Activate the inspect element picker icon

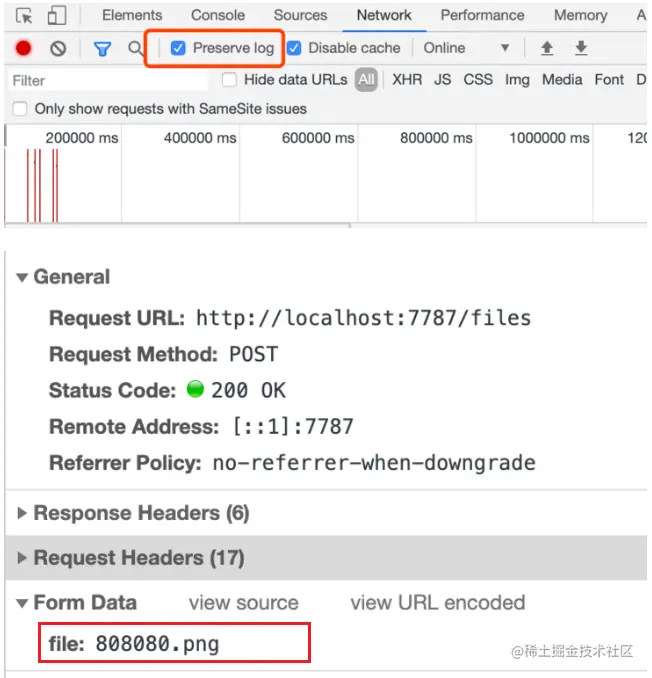coord(24,16)
